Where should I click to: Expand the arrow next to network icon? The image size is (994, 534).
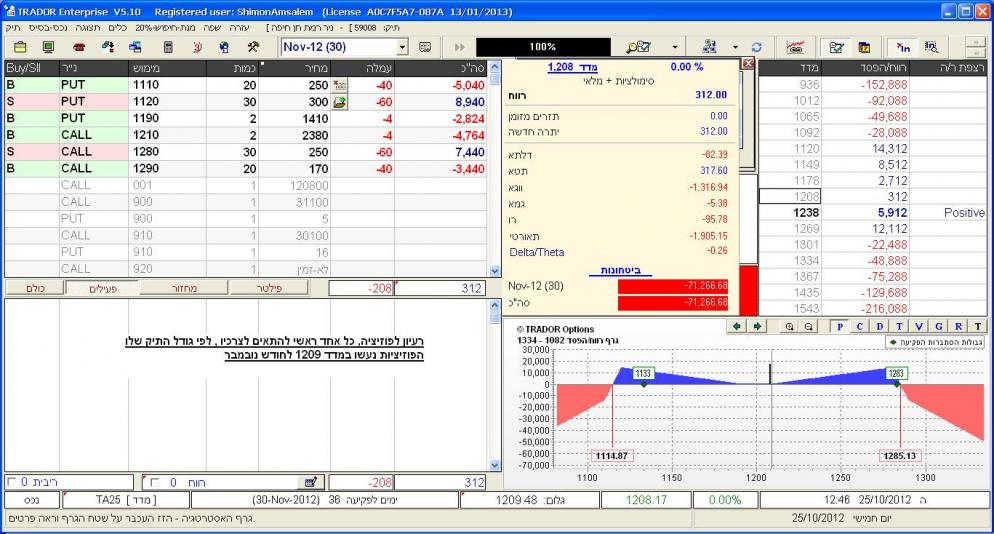(x=735, y=47)
